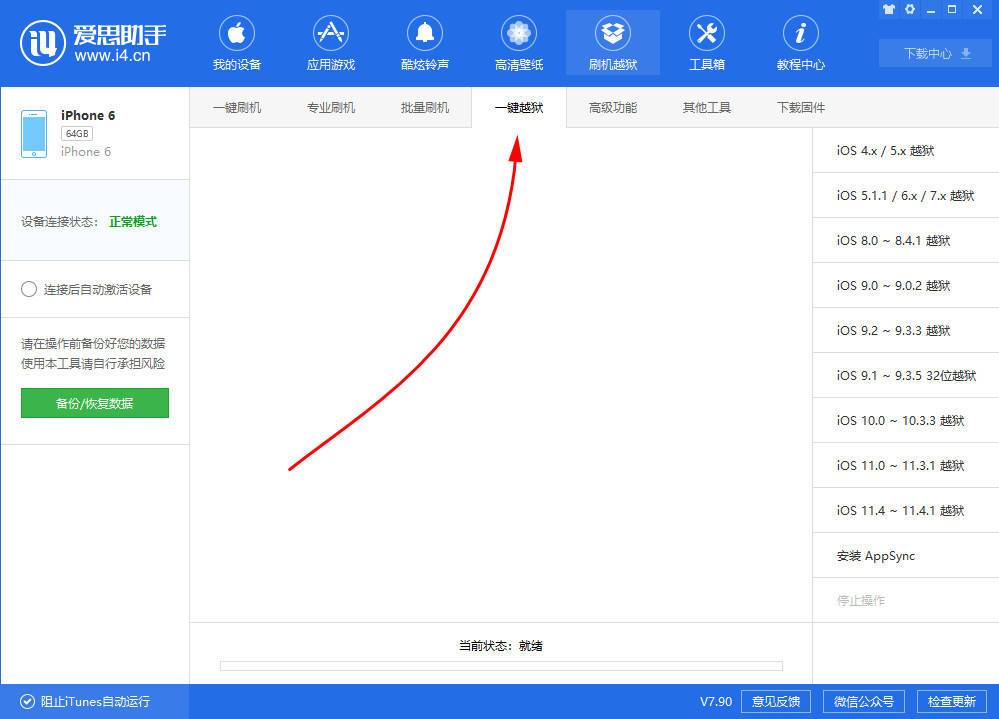
Task: Switch to the 下载固件 tab
Action: pos(800,107)
